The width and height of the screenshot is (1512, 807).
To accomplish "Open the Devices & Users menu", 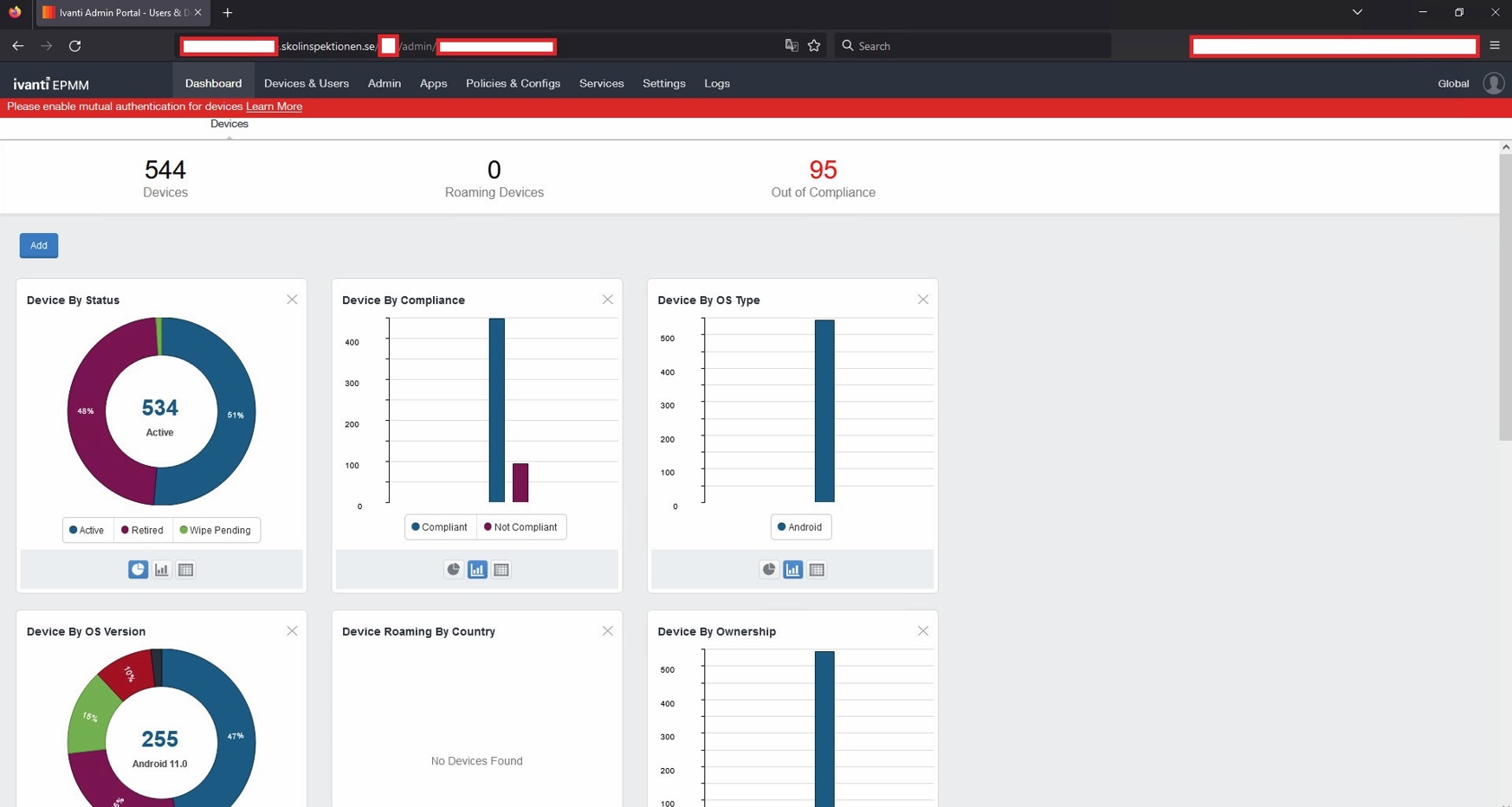I will coord(307,83).
